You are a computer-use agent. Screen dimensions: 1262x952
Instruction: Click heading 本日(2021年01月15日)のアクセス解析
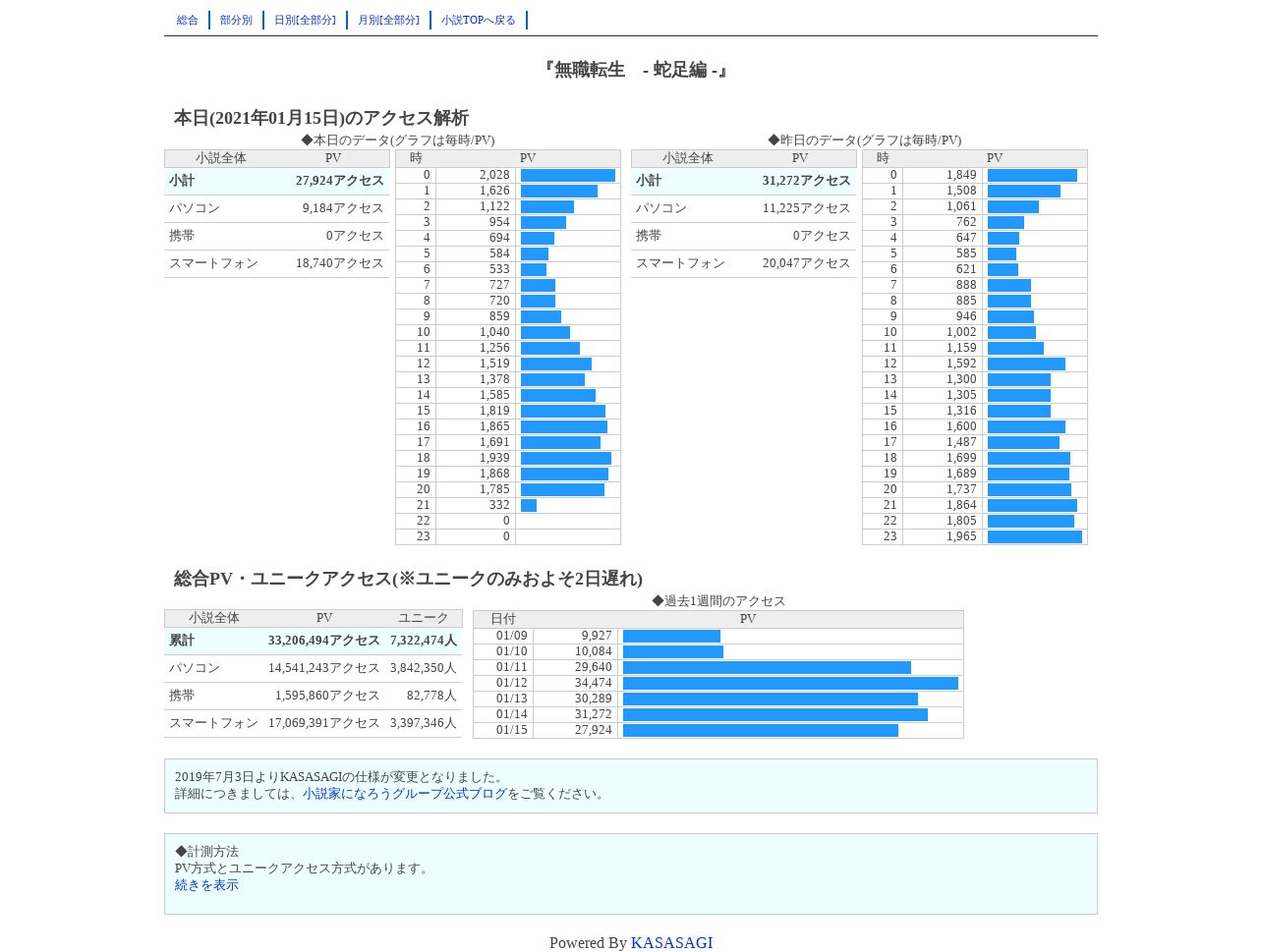tap(321, 118)
